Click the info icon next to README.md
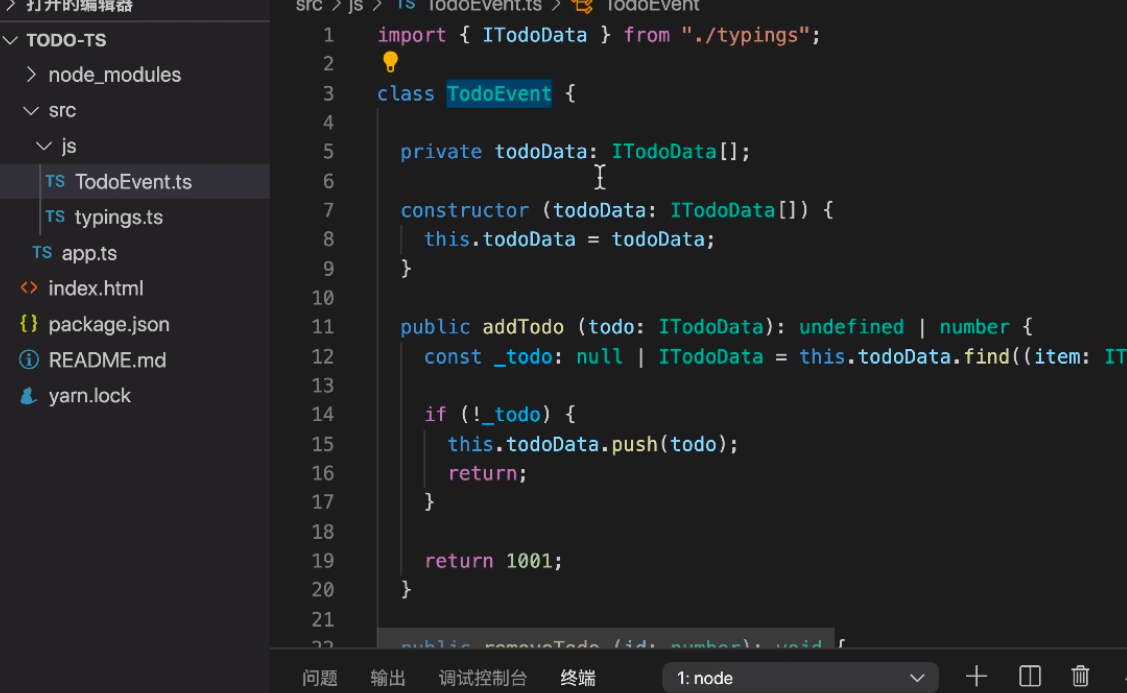Screen dimensions: 1127x693 [x=31, y=359]
